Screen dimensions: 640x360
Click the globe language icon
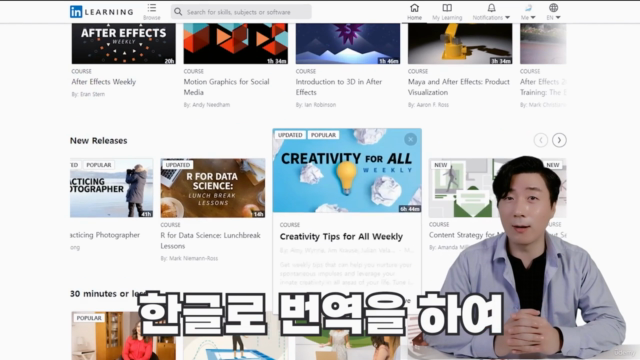tap(553, 8)
